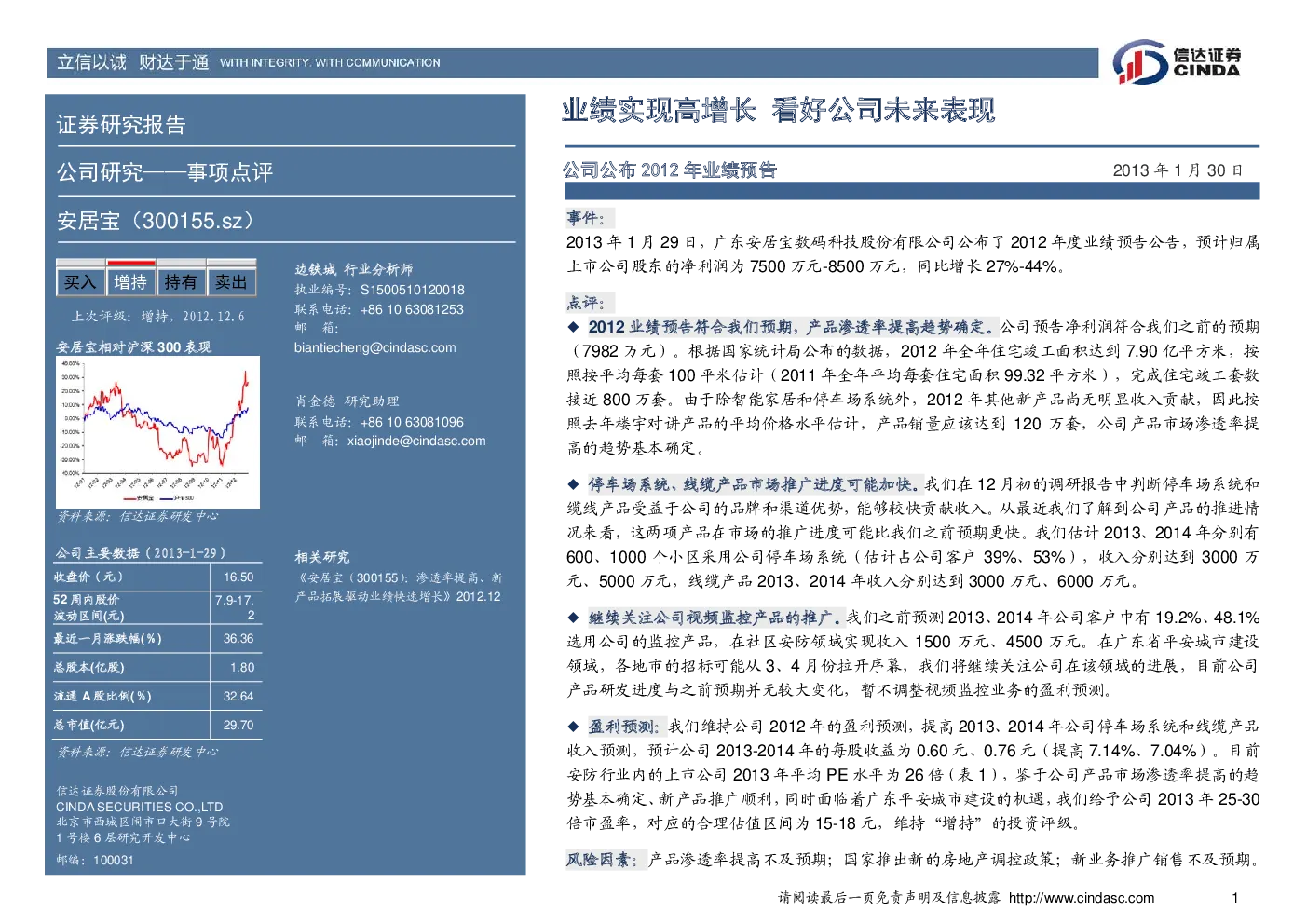Image resolution: width=1307 pixels, height=924 pixels.
Task: Select the 增持 rating box
Action: [130, 281]
